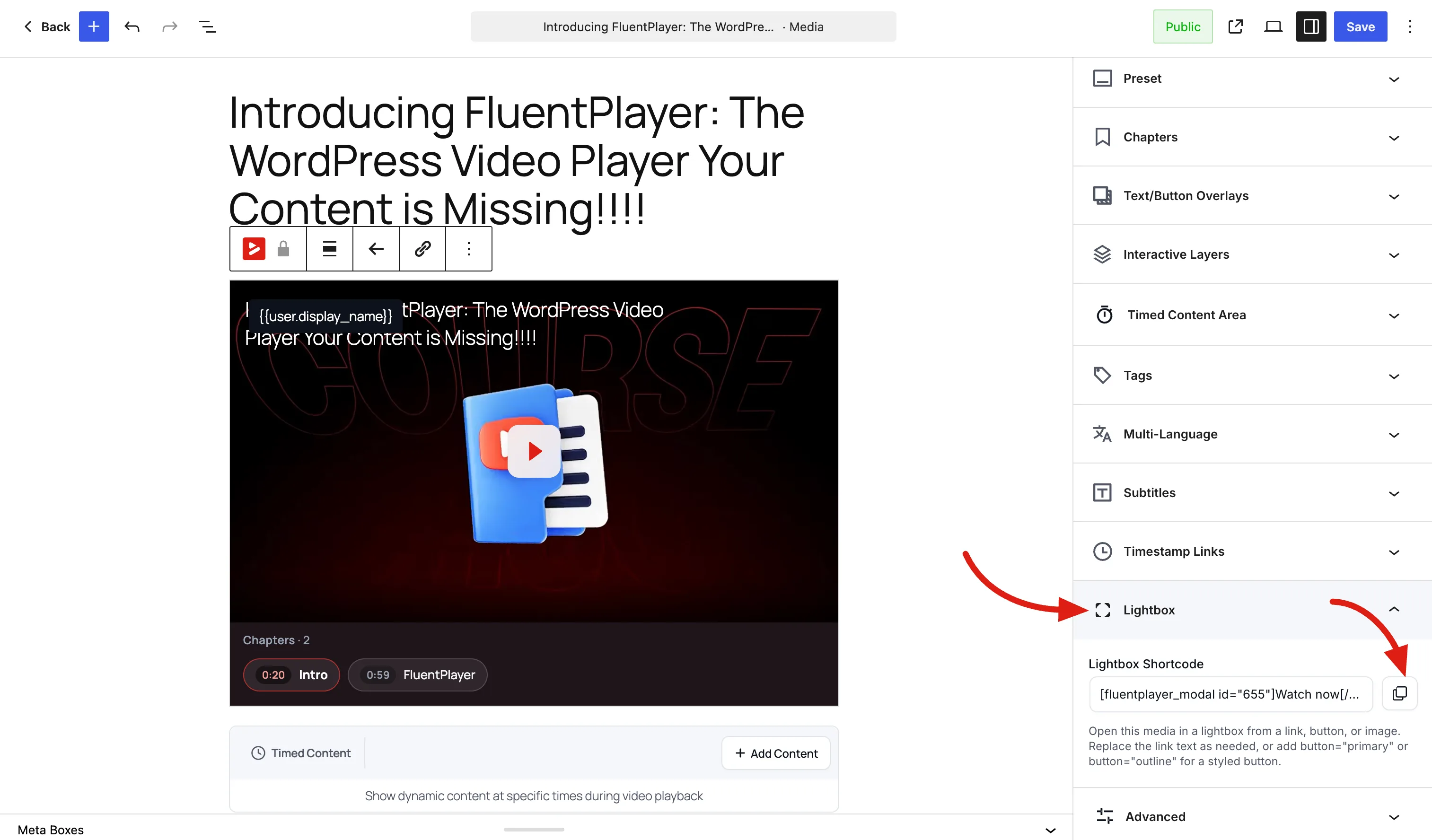1432x840 pixels.
Task: Expand the Subtitles section
Action: [x=1252, y=492]
